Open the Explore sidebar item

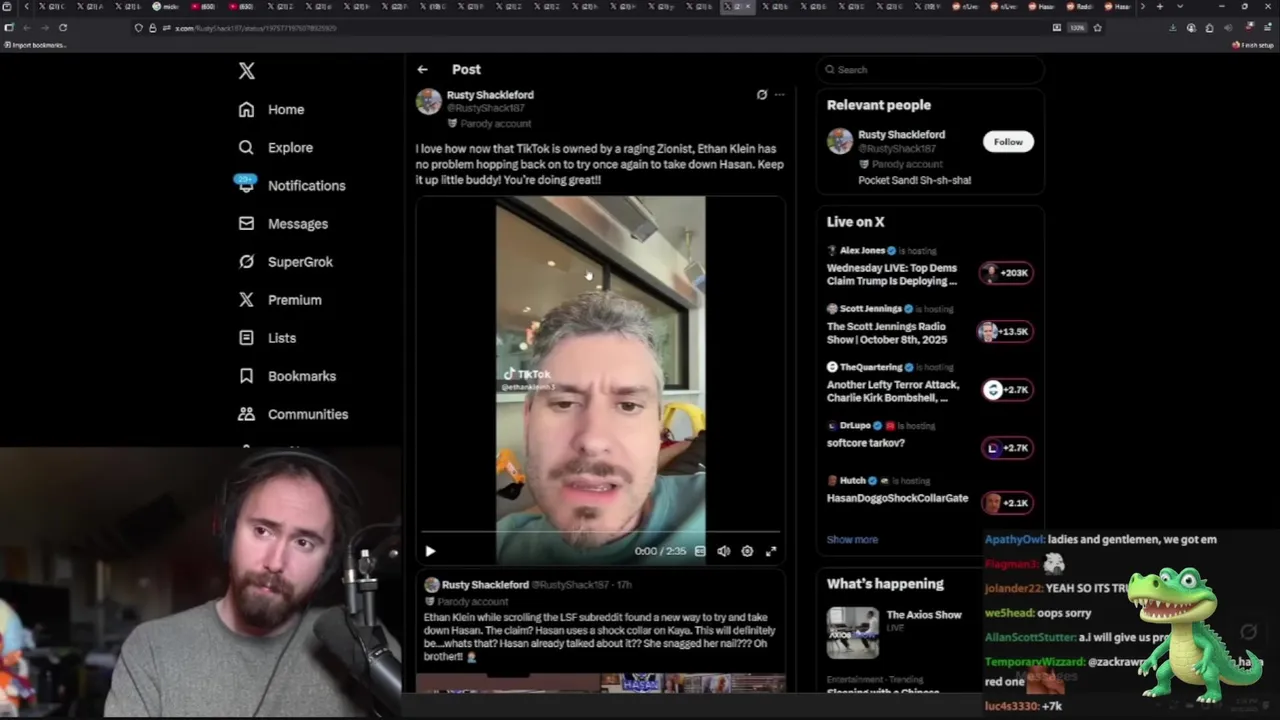275,148
